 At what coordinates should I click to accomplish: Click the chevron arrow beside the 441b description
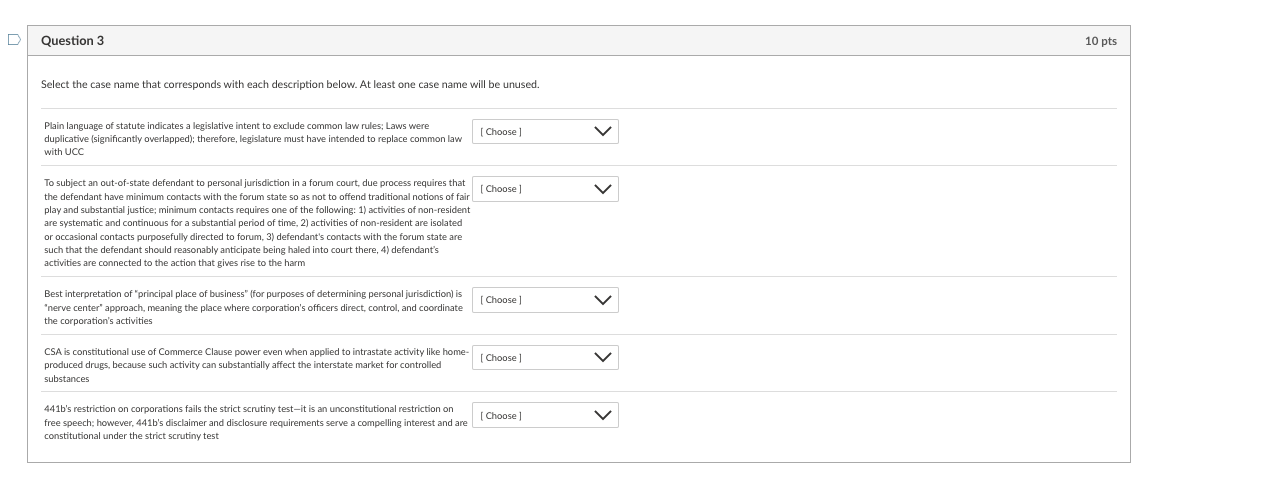[x=602, y=416]
